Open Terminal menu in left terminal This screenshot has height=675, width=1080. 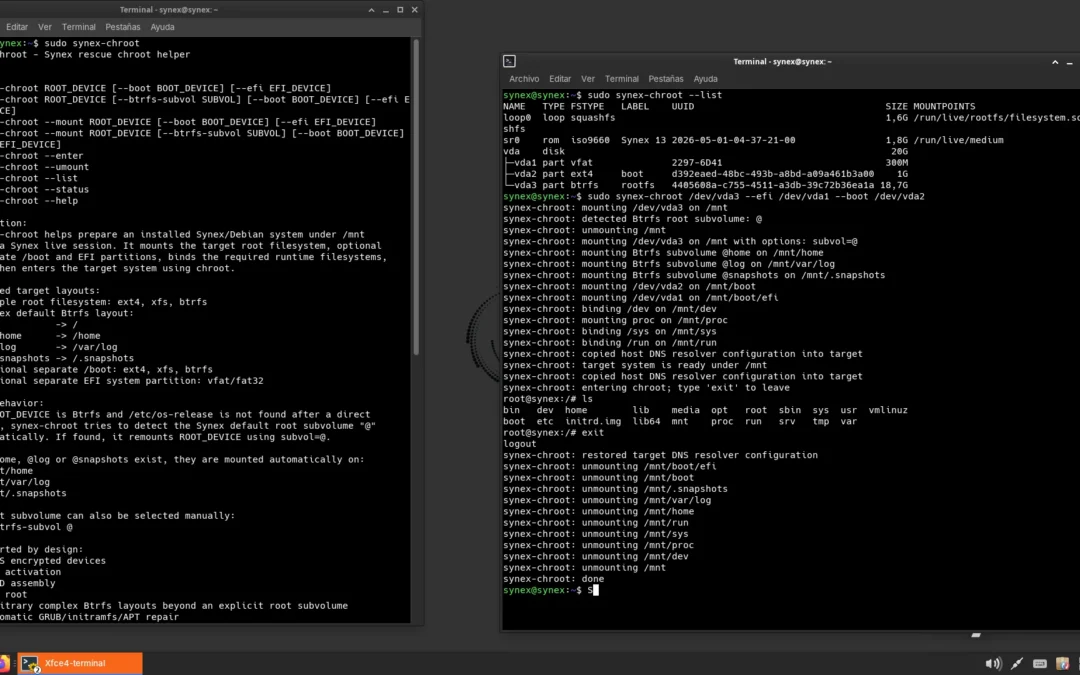[x=79, y=27]
